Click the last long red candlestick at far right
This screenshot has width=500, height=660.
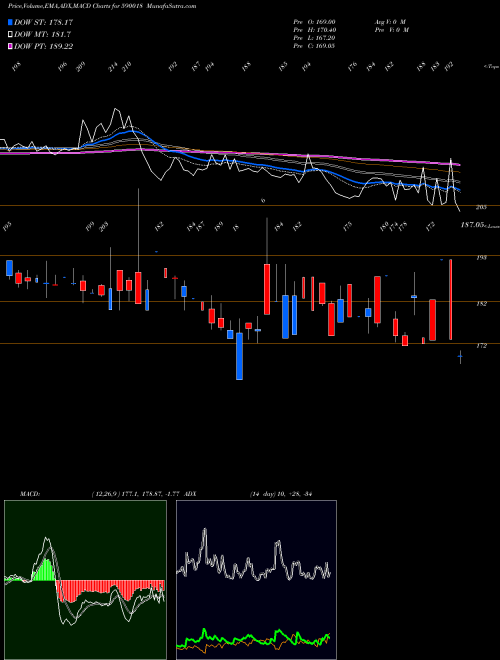click(x=450, y=300)
